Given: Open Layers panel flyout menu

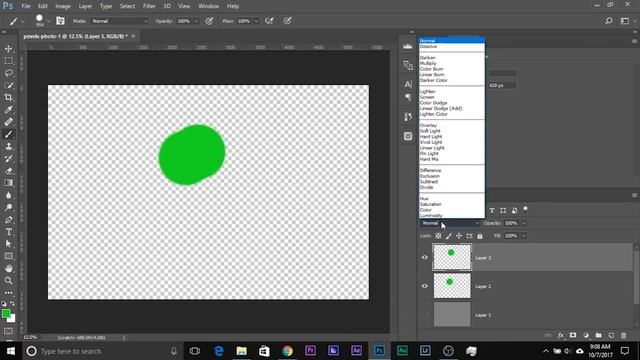Looking at the screenshot, I should [x=634, y=196].
